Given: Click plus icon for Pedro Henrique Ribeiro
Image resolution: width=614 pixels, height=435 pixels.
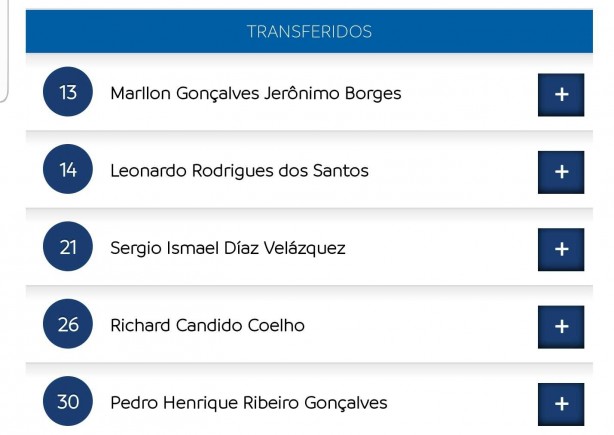Looking at the screenshot, I should point(561,404).
